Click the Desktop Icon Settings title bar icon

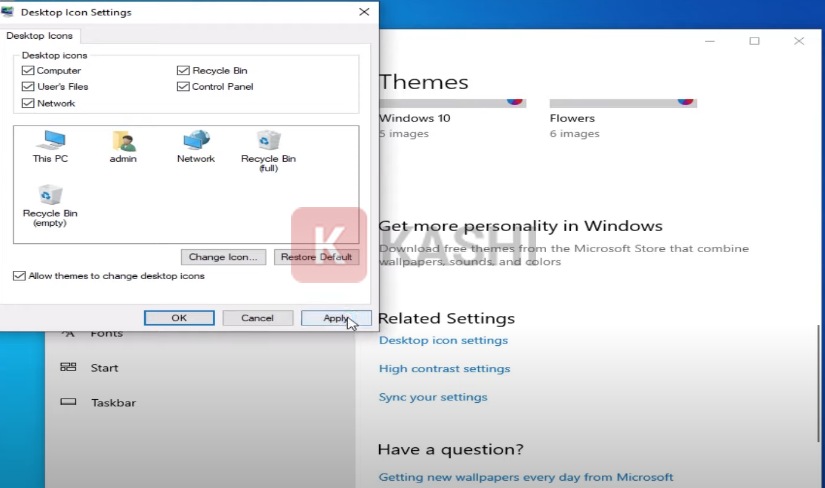tap(7, 12)
